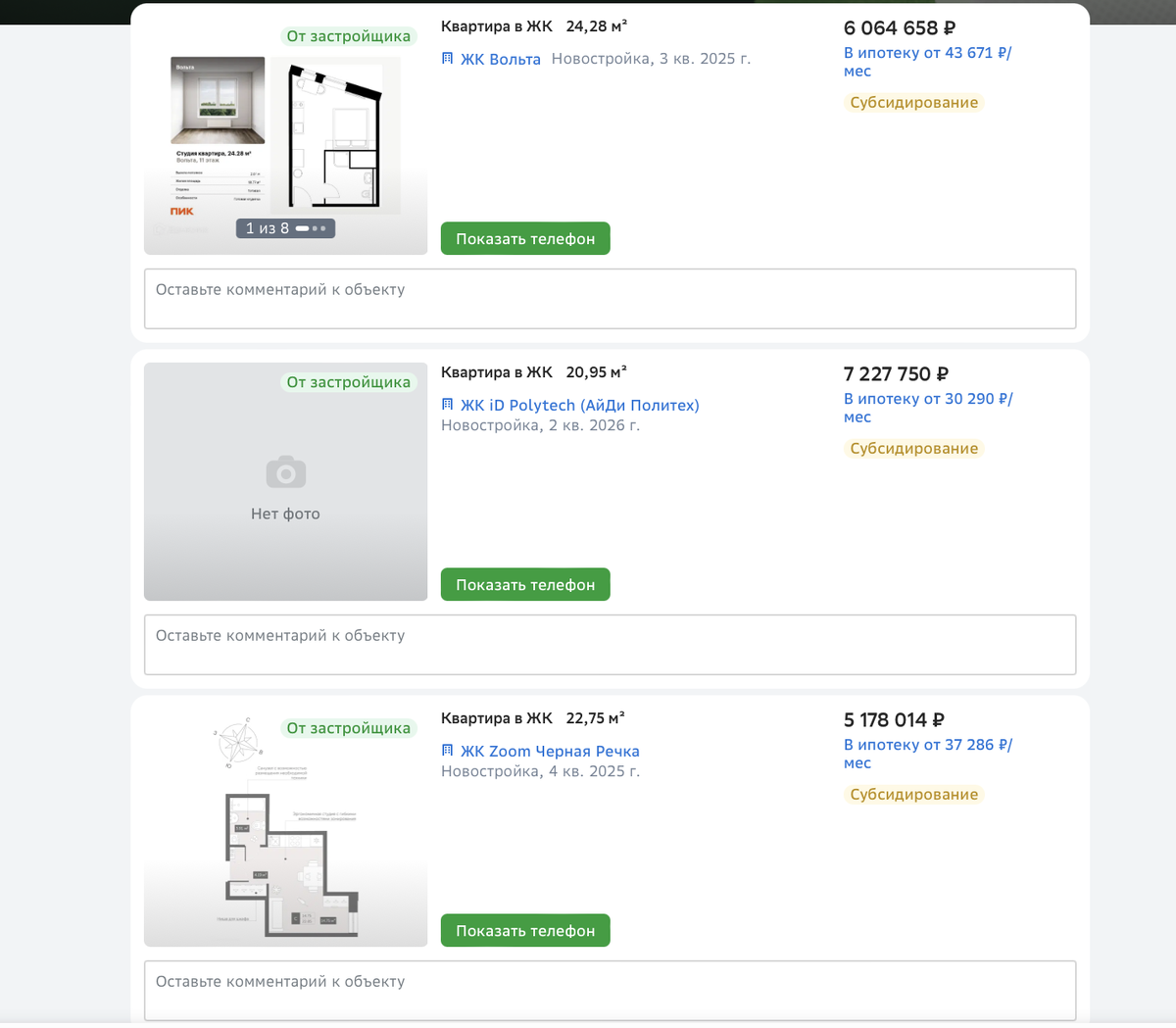This screenshot has height=1028, width=1176.
Task: Open the Zoom Черная Речка floor plan thumbnail
Action: point(285,843)
